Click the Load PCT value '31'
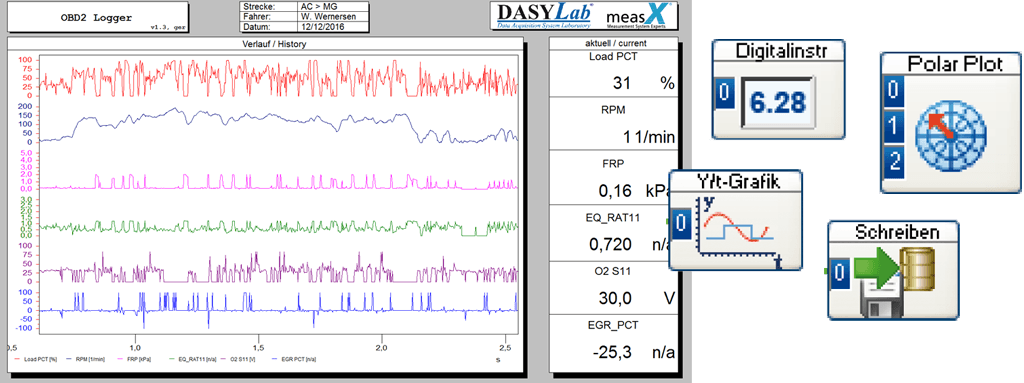 (x=622, y=84)
